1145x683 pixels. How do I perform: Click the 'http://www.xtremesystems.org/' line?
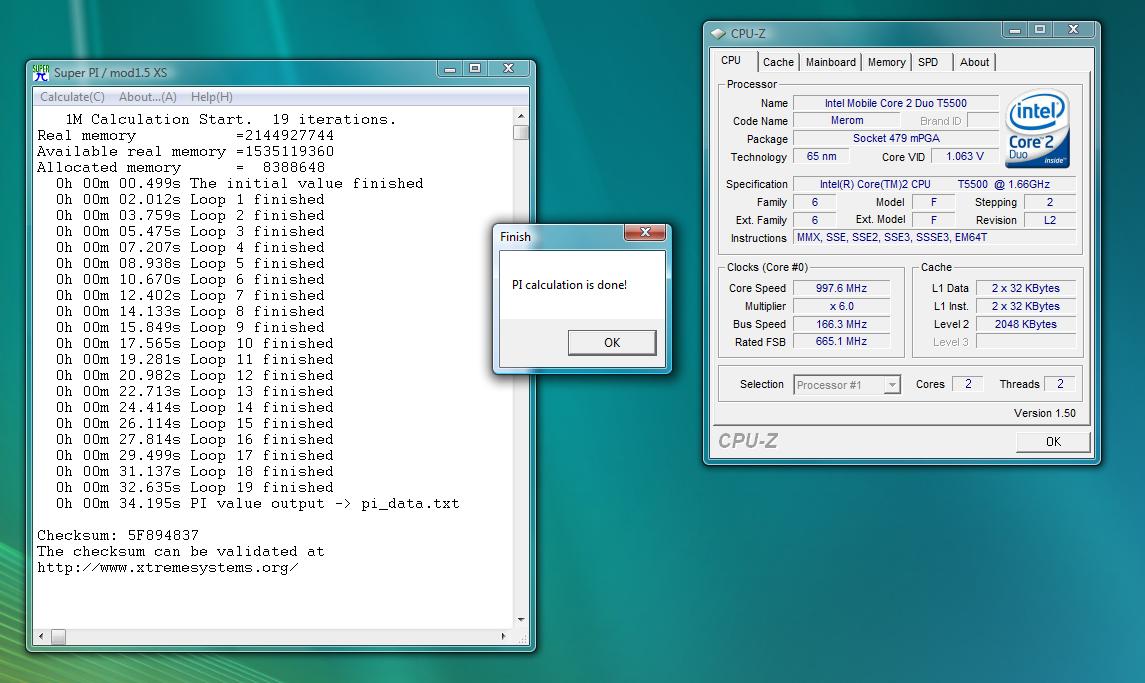coord(168,568)
